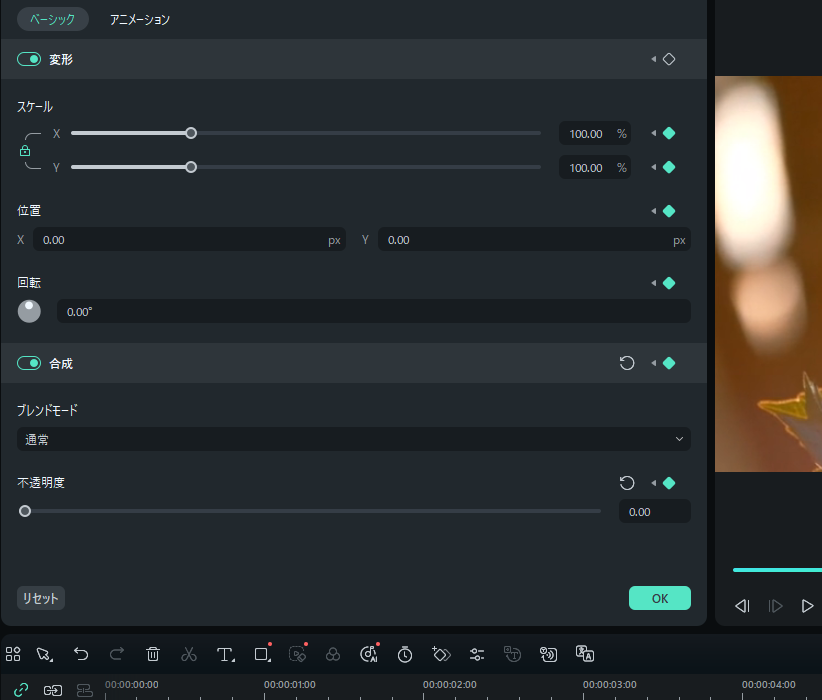Click the 不透明度 opacity slider handle

pos(25,511)
